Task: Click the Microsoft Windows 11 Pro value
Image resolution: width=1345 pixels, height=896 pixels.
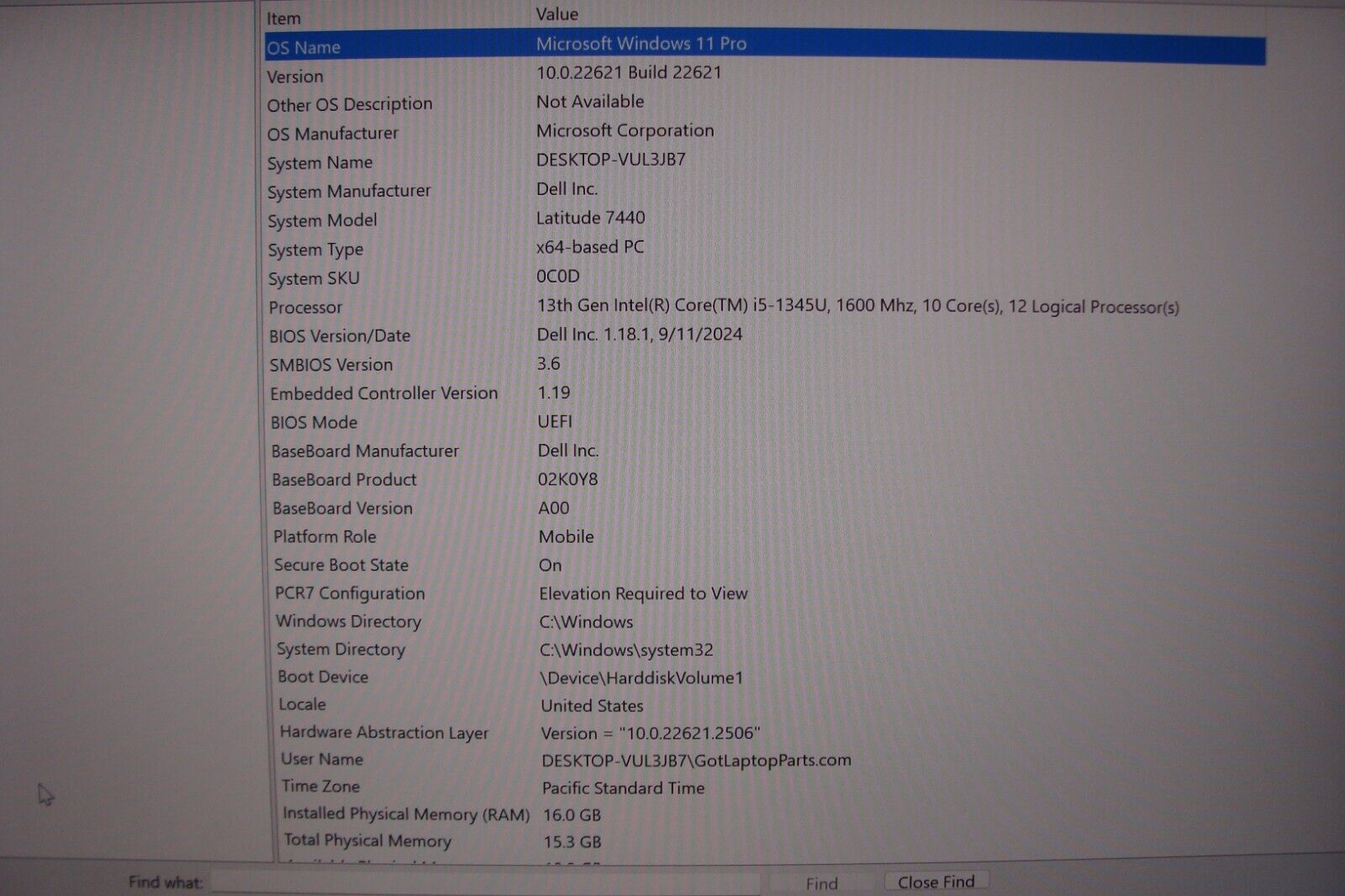Action: point(641,44)
